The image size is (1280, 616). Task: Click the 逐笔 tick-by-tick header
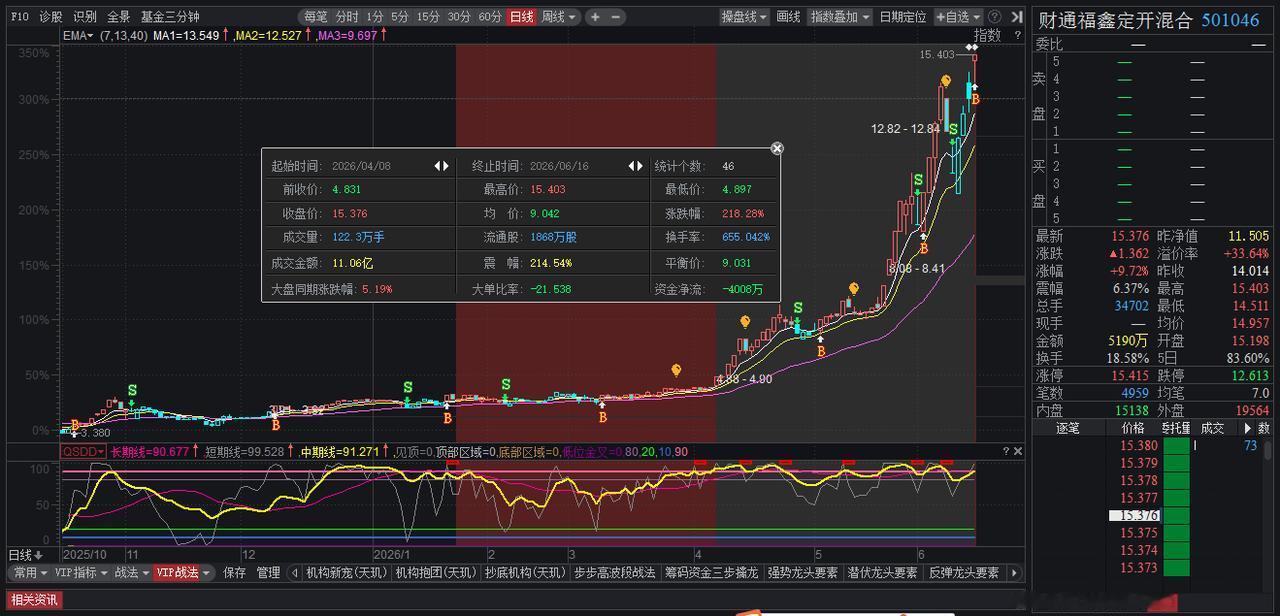[1068, 428]
